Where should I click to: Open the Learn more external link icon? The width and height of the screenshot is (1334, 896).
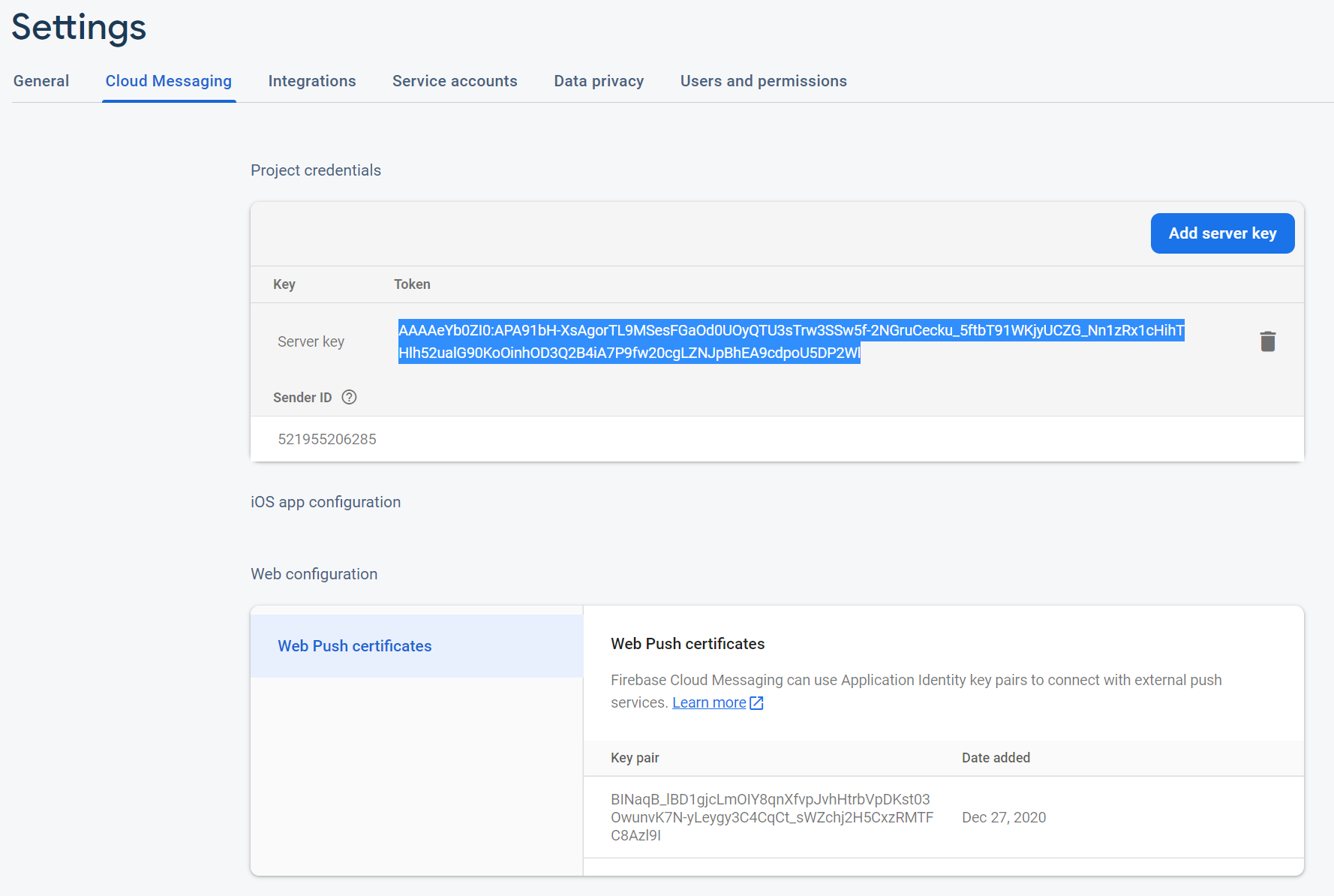(x=756, y=703)
